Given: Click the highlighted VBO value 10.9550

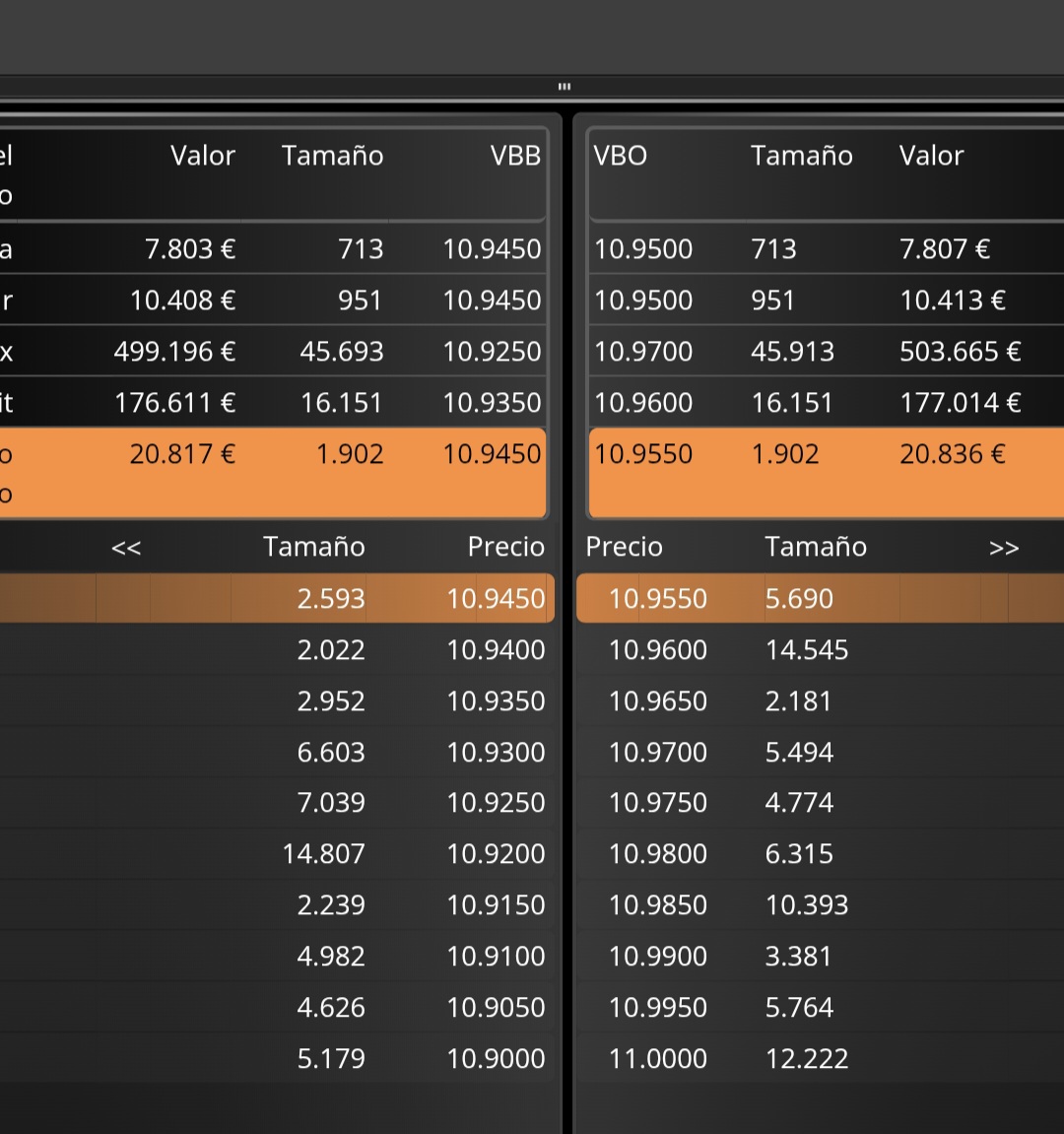Looking at the screenshot, I should pos(643,454).
